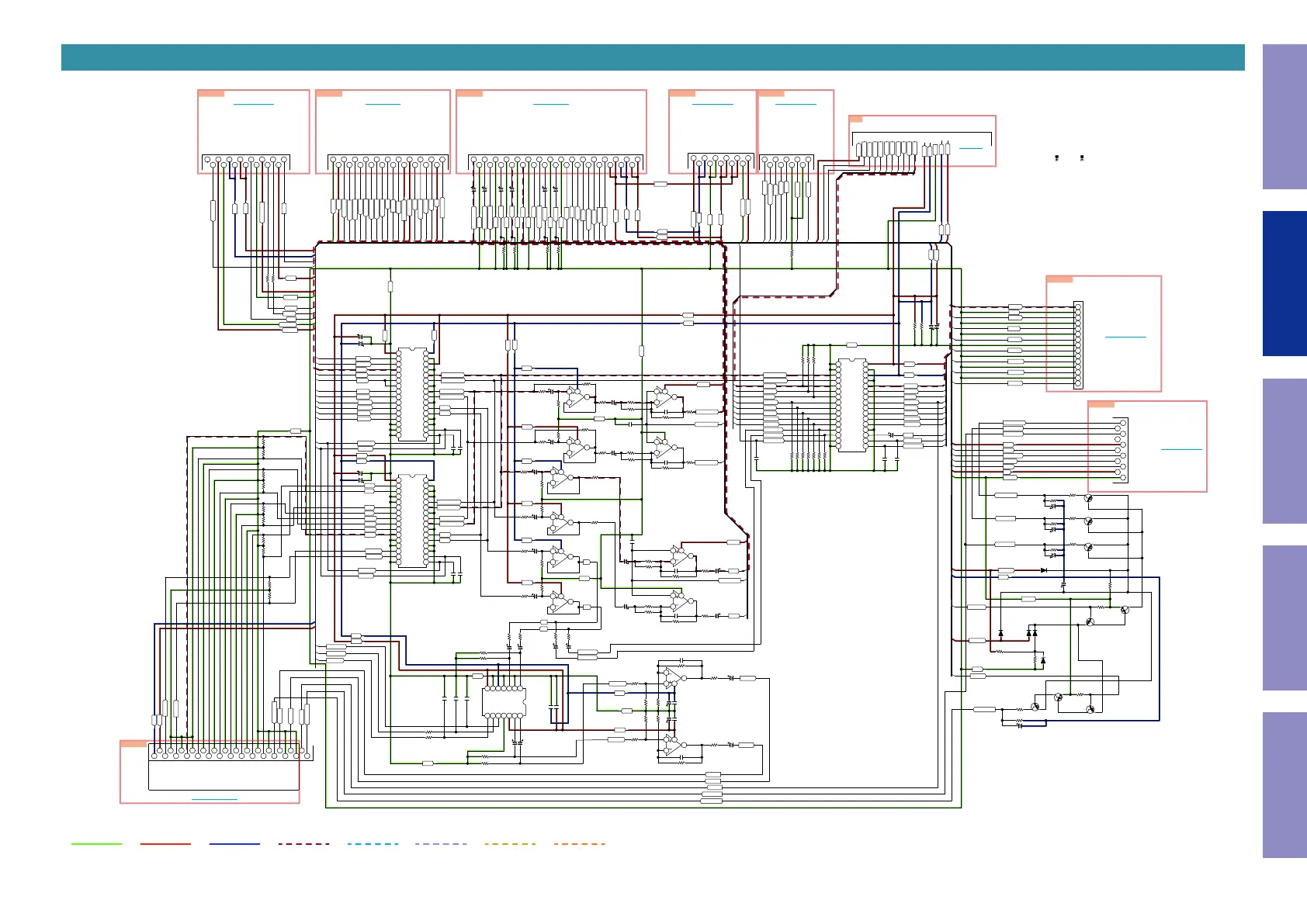Click the teal header bar at top
This screenshot has width=1307, height=924.
click(653, 57)
